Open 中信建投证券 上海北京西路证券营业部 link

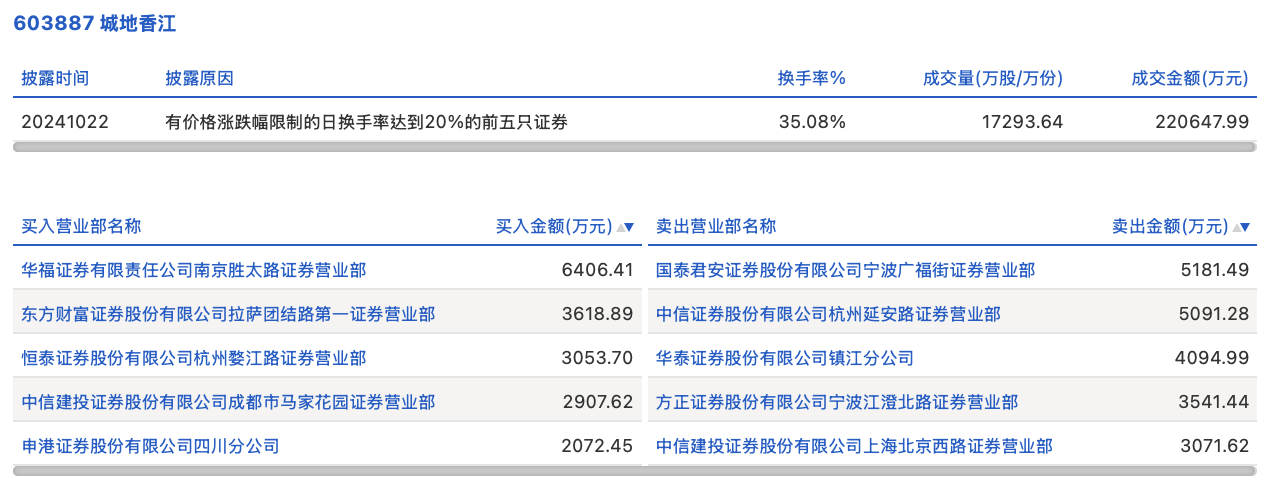[x=854, y=446]
